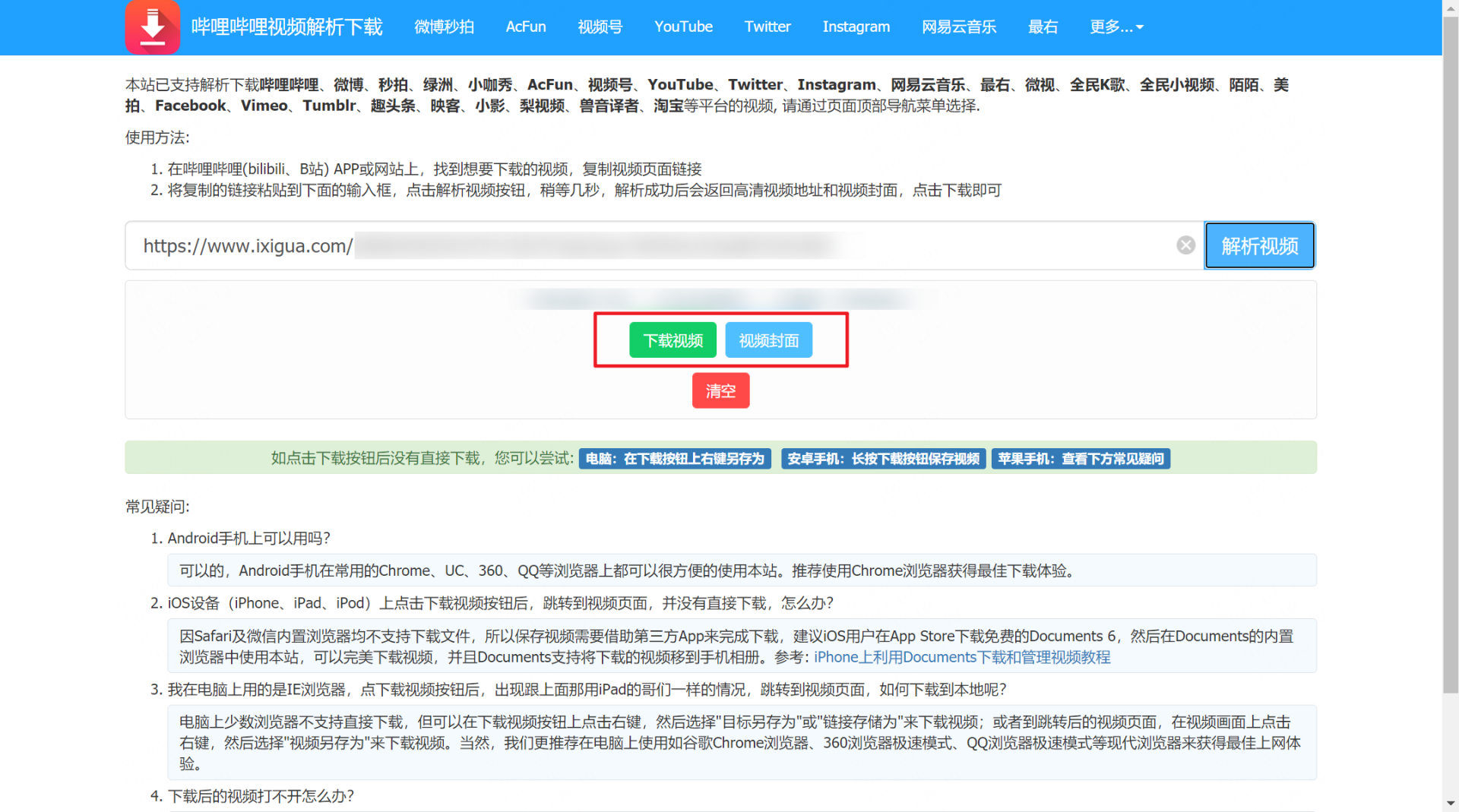This screenshot has width=1459, height=812.
Task: Open the 网易云音乐 nav item
Action: click(x=959, y=27)
